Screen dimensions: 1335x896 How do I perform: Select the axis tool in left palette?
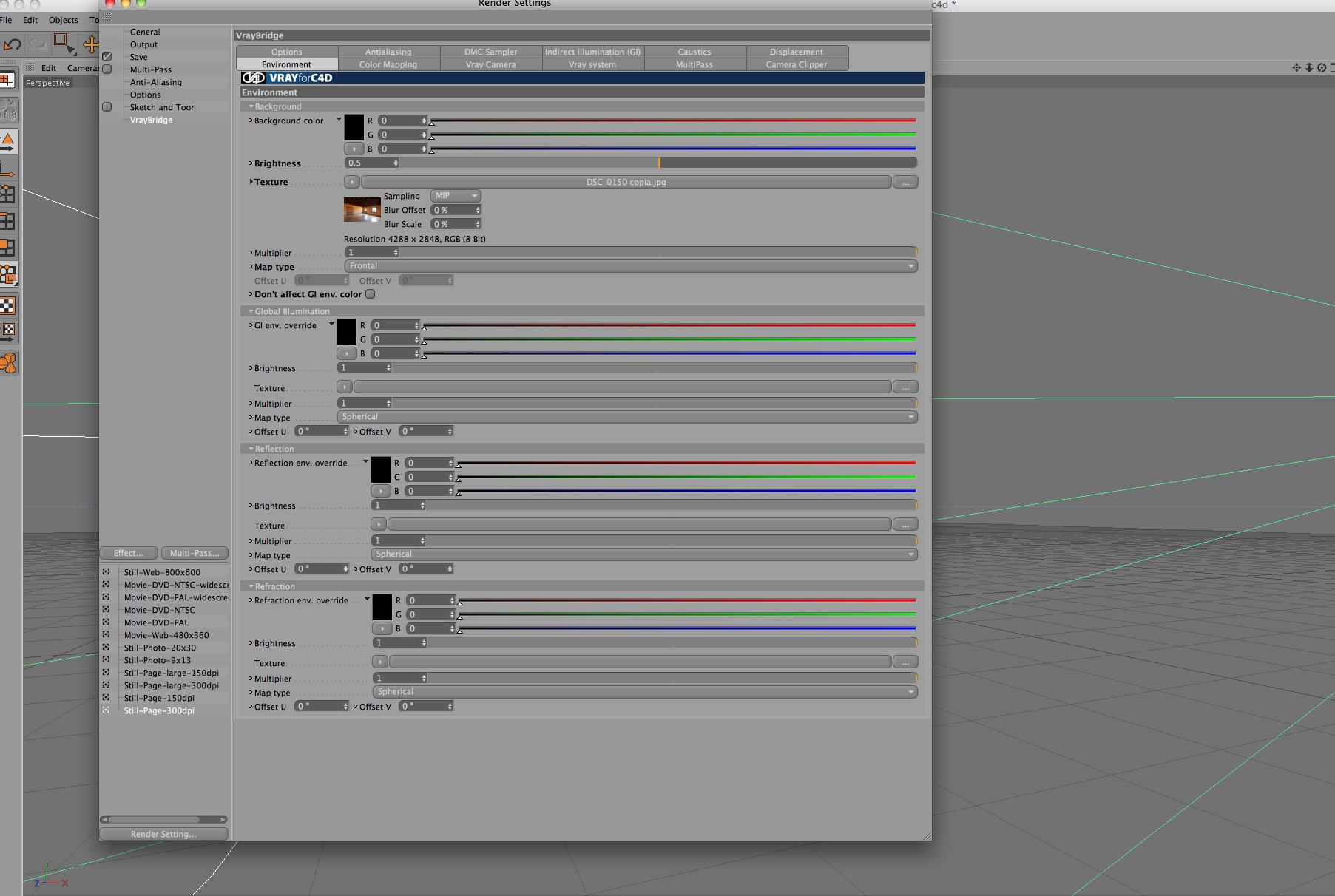7,169
